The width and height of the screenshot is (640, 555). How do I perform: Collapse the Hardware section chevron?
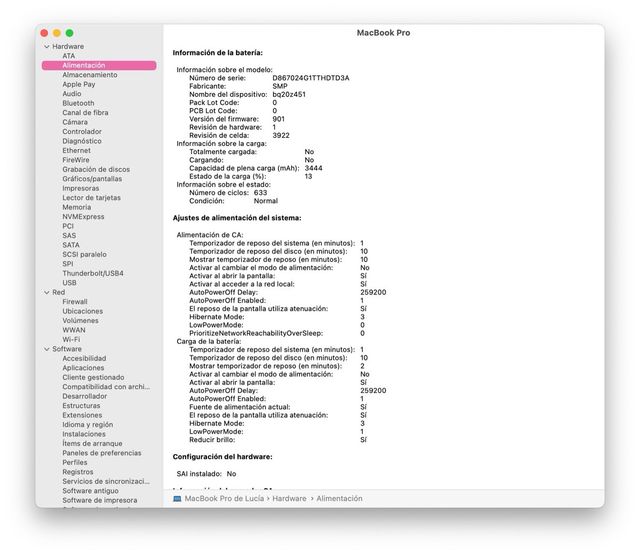click(x=47, y=47)
